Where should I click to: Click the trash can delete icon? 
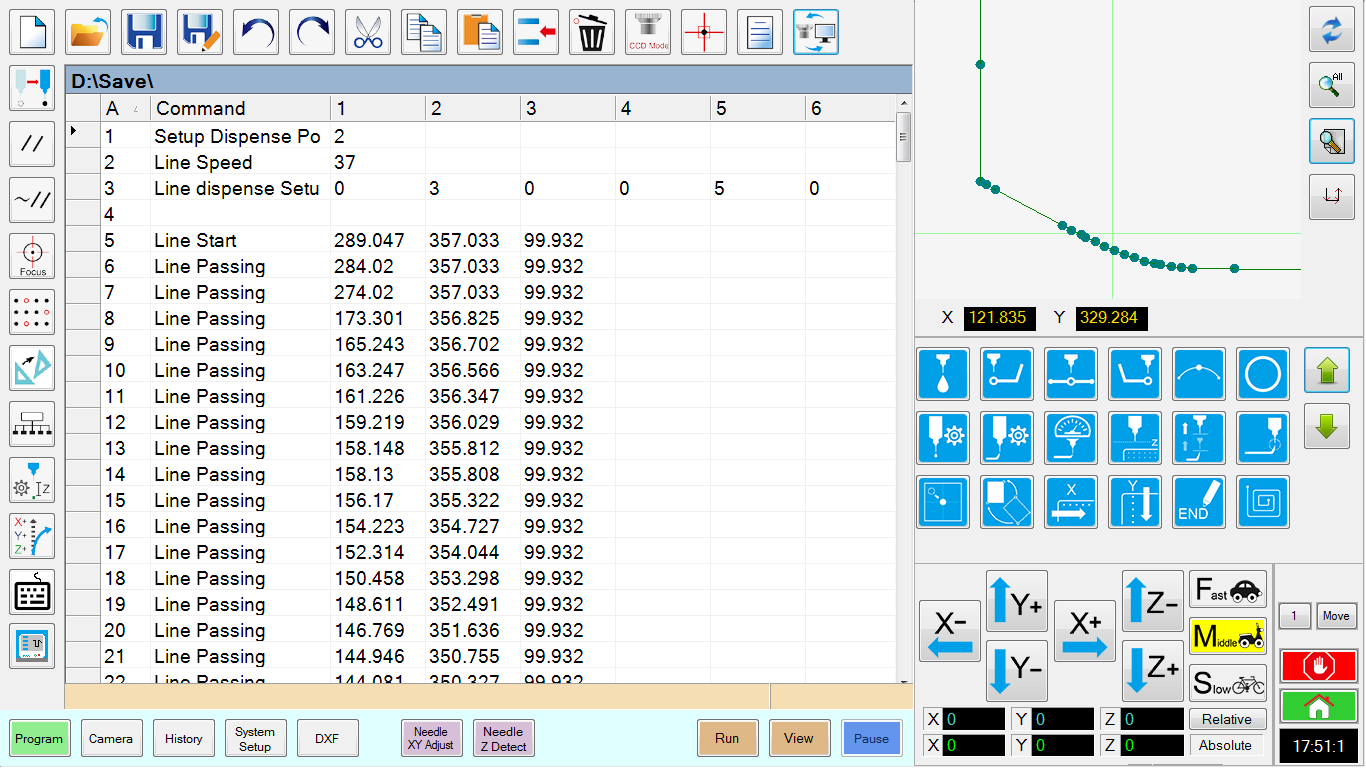coord(592,32)
